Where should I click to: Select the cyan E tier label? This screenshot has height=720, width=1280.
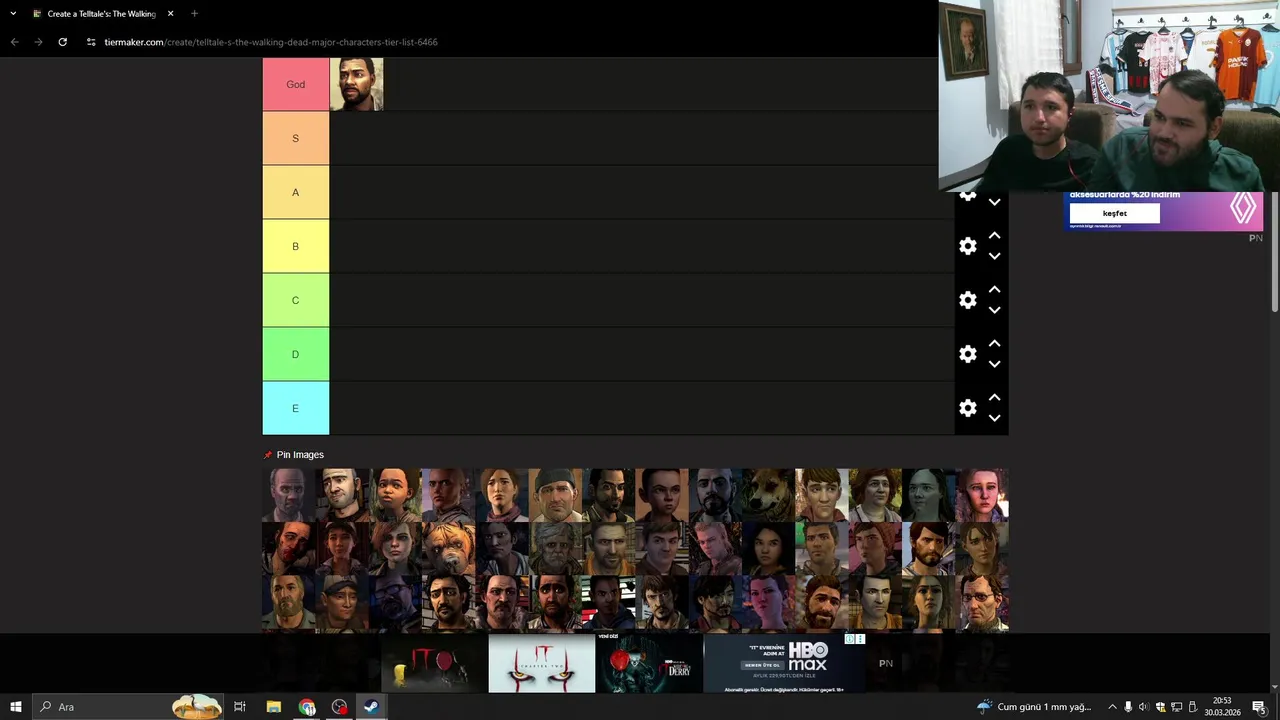[x=296, y=408]
